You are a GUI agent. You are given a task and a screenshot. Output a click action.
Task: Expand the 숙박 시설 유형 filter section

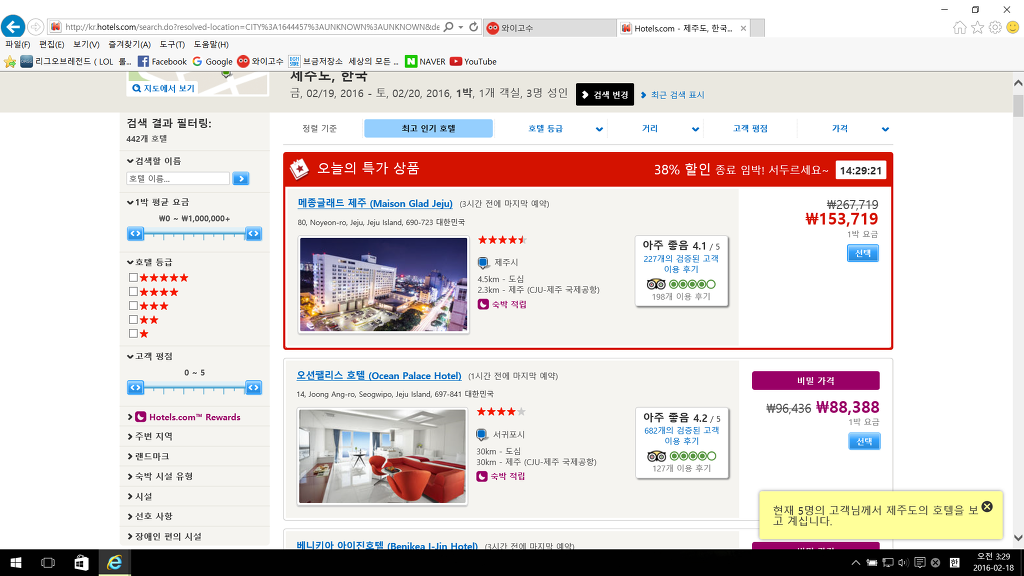click(x=160, y=477)
